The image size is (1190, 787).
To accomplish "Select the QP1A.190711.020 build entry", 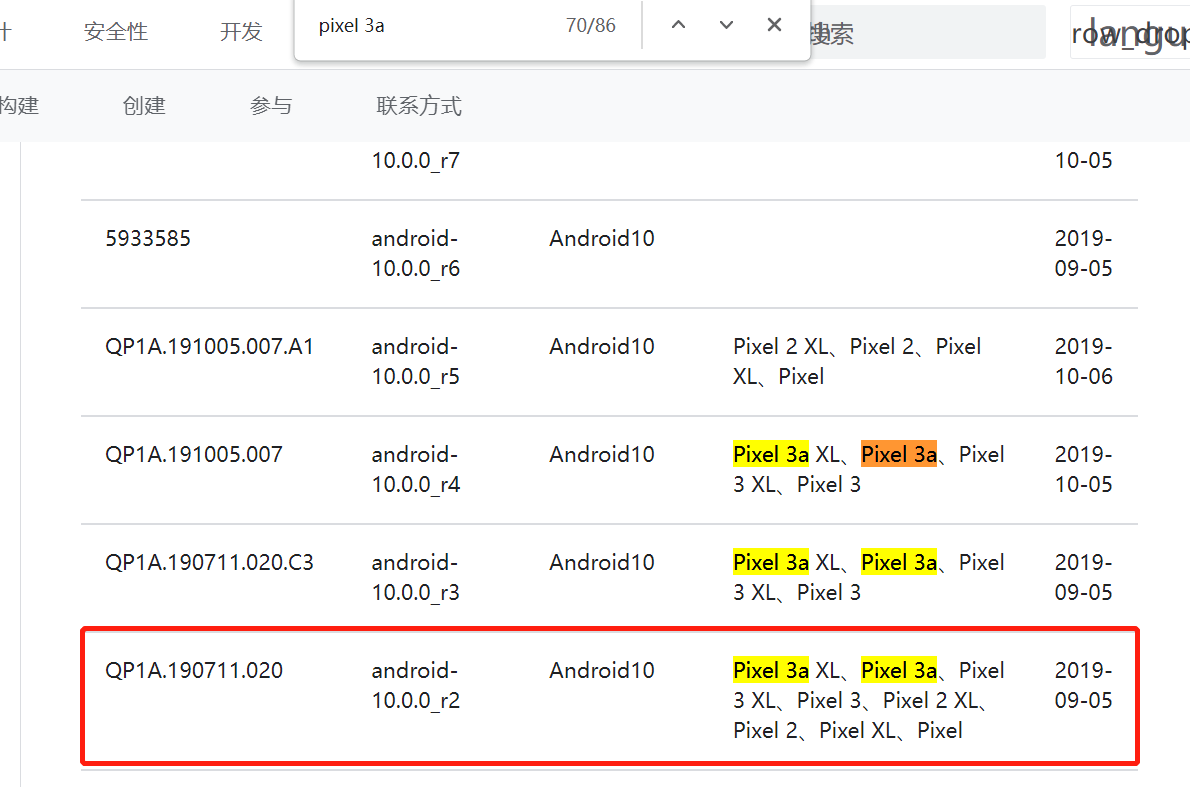I will point(194,671).
